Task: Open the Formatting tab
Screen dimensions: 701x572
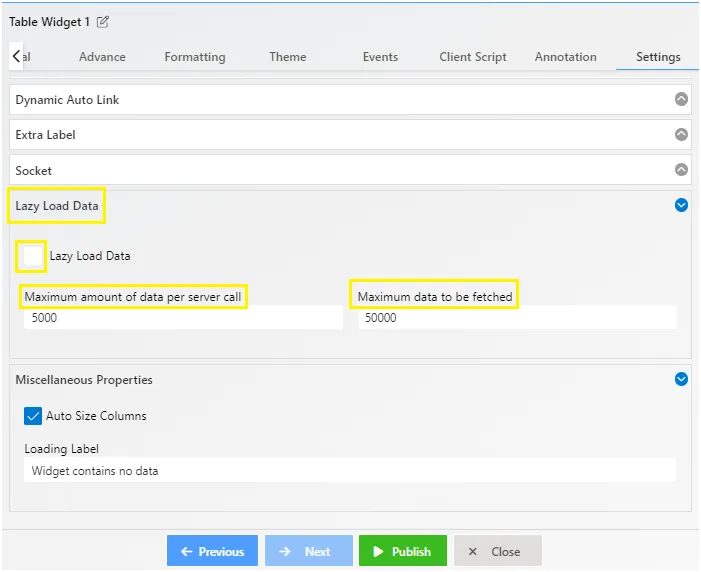Action: click(195, 57)
